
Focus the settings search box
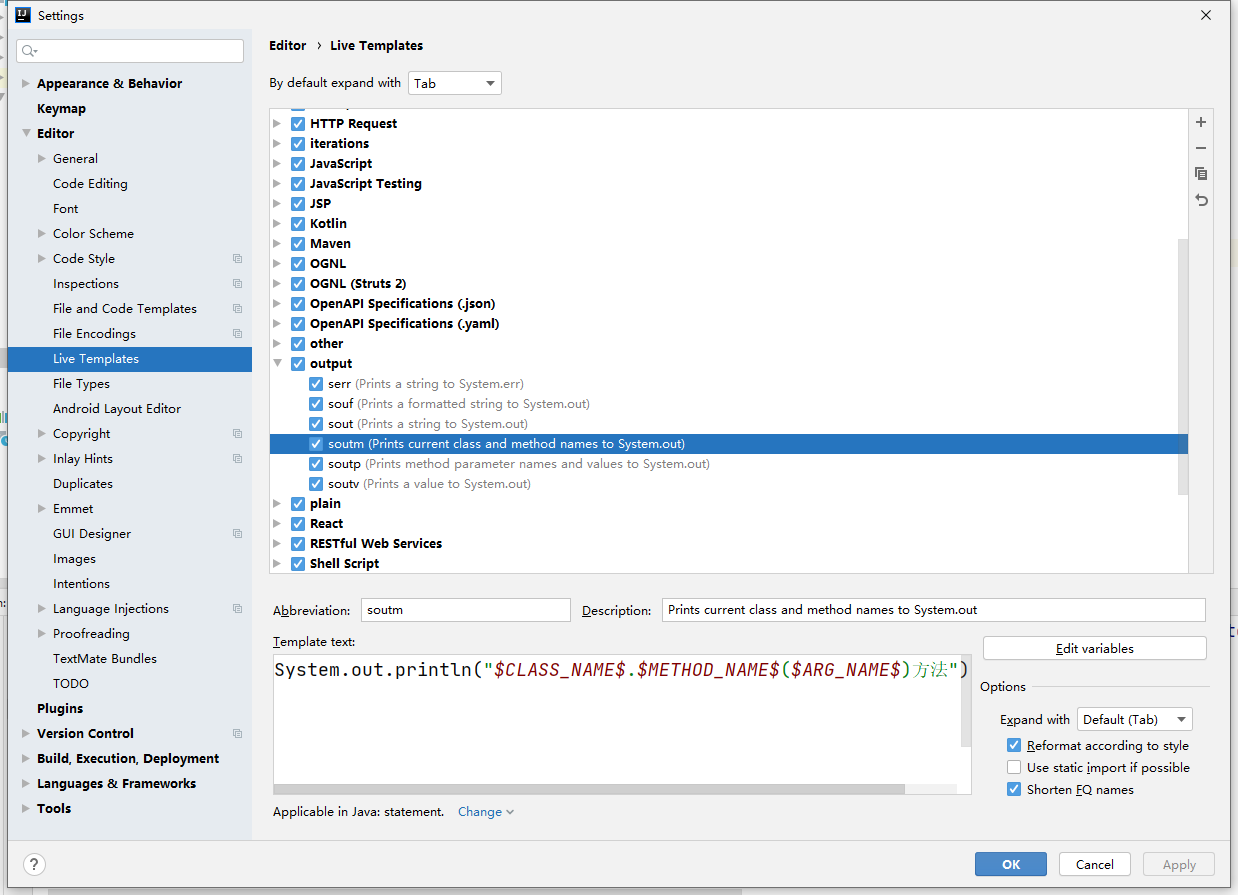pyautogui.click(x=130, y=51)
